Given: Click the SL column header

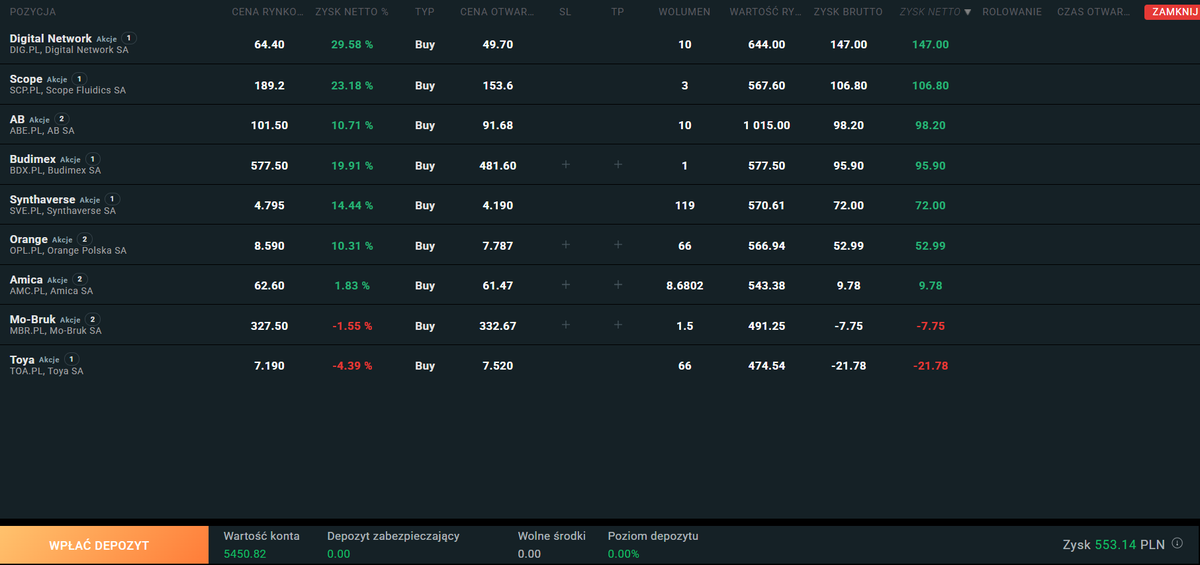Looking at the screenshot, I should [x=565, y=12].
